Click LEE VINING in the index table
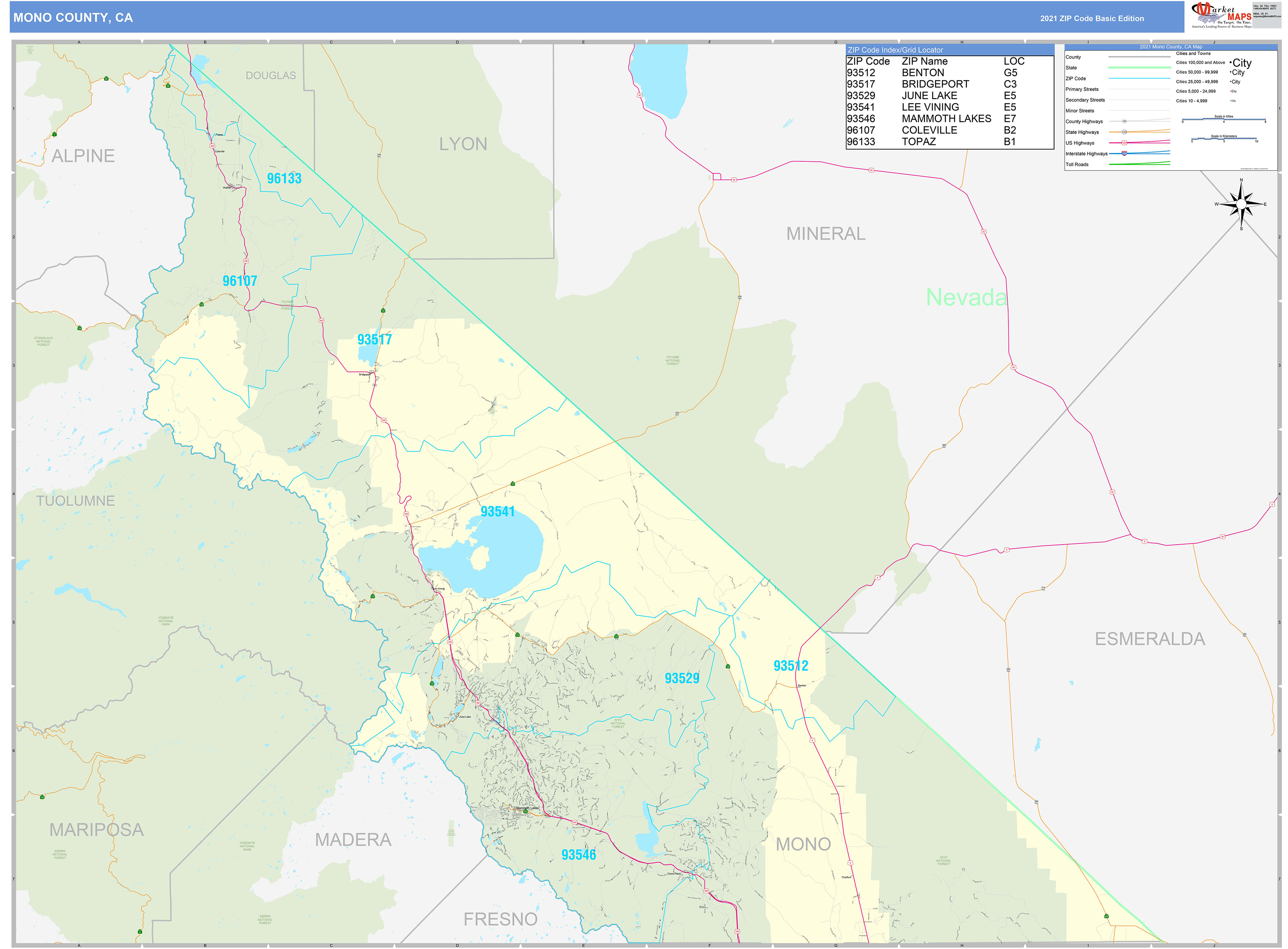Image resolution: width=1288 pixels, height=949 pixels. pyautogui.click(x=930, y=107)
